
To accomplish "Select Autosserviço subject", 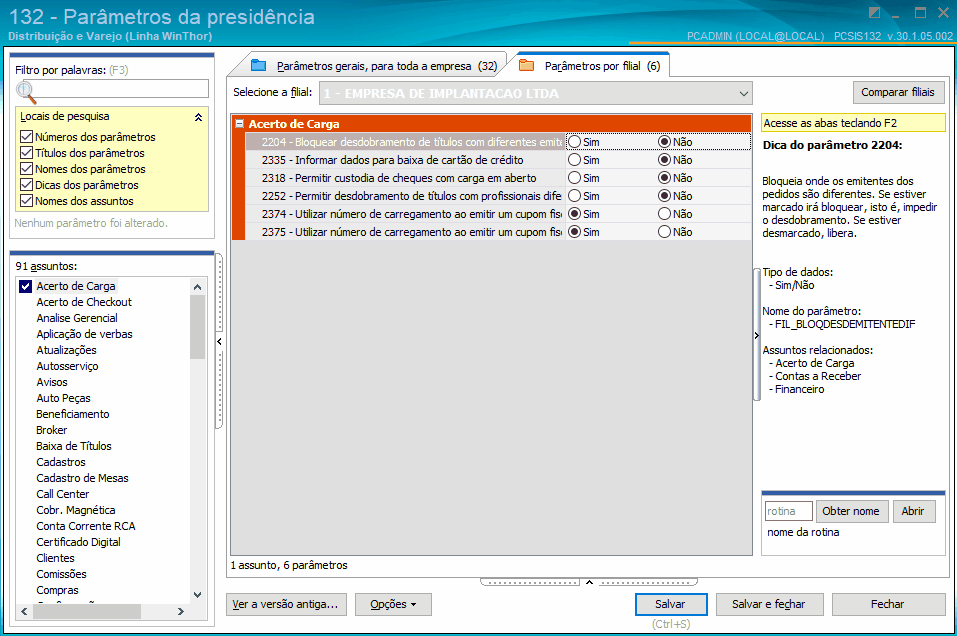I will (67, 366).
